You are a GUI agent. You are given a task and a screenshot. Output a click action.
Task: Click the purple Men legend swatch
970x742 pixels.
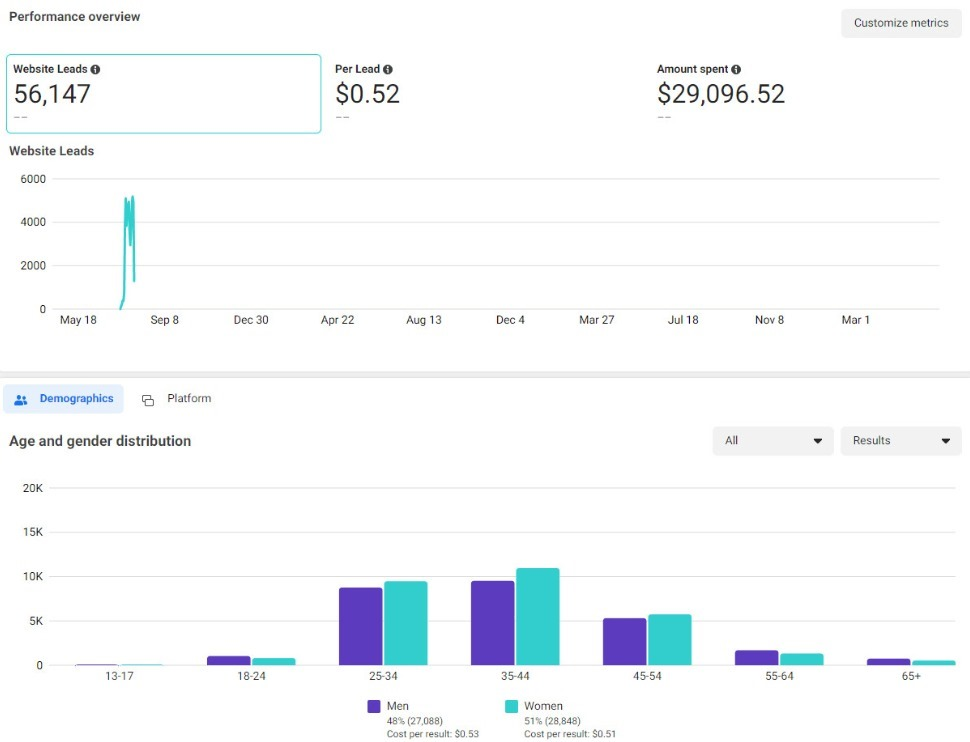[374, 705]
